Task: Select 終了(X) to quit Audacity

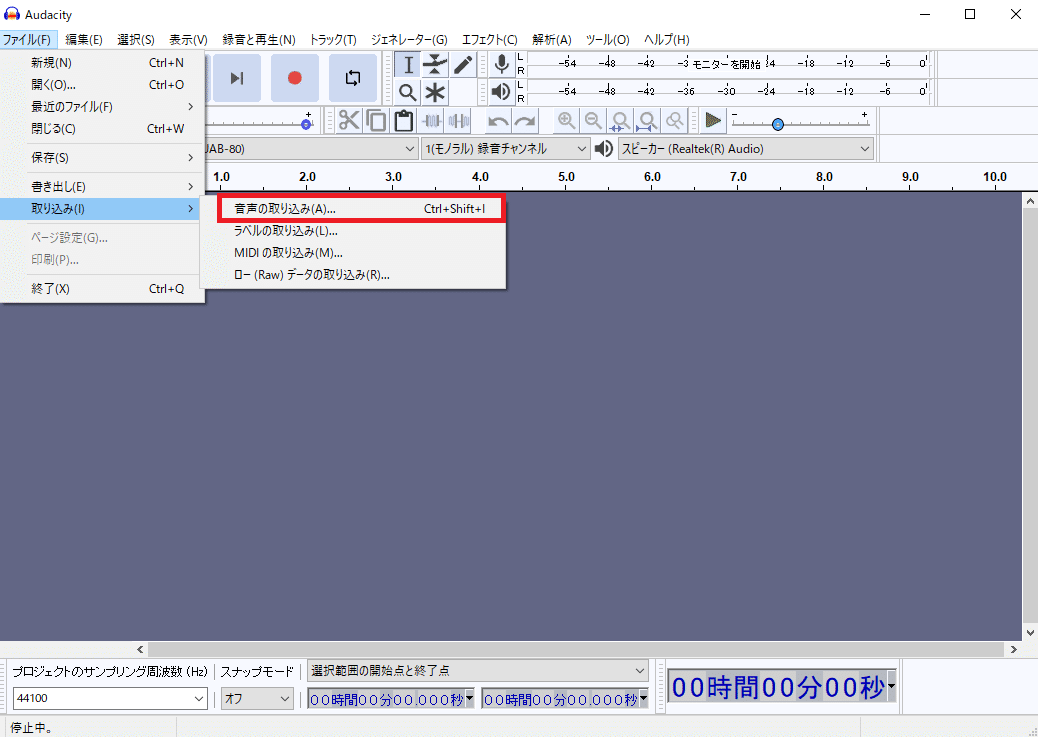Action: point(103,289)
